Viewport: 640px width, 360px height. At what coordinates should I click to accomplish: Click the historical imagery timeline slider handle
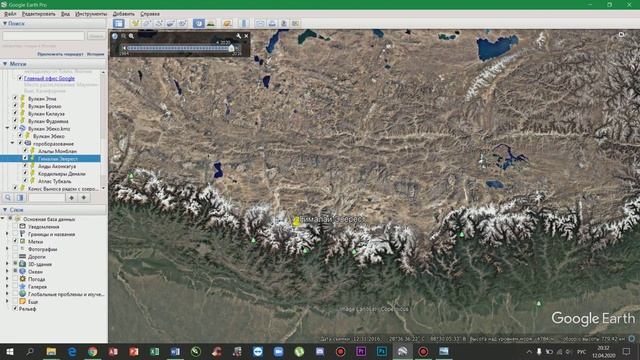tap(231, 48)
